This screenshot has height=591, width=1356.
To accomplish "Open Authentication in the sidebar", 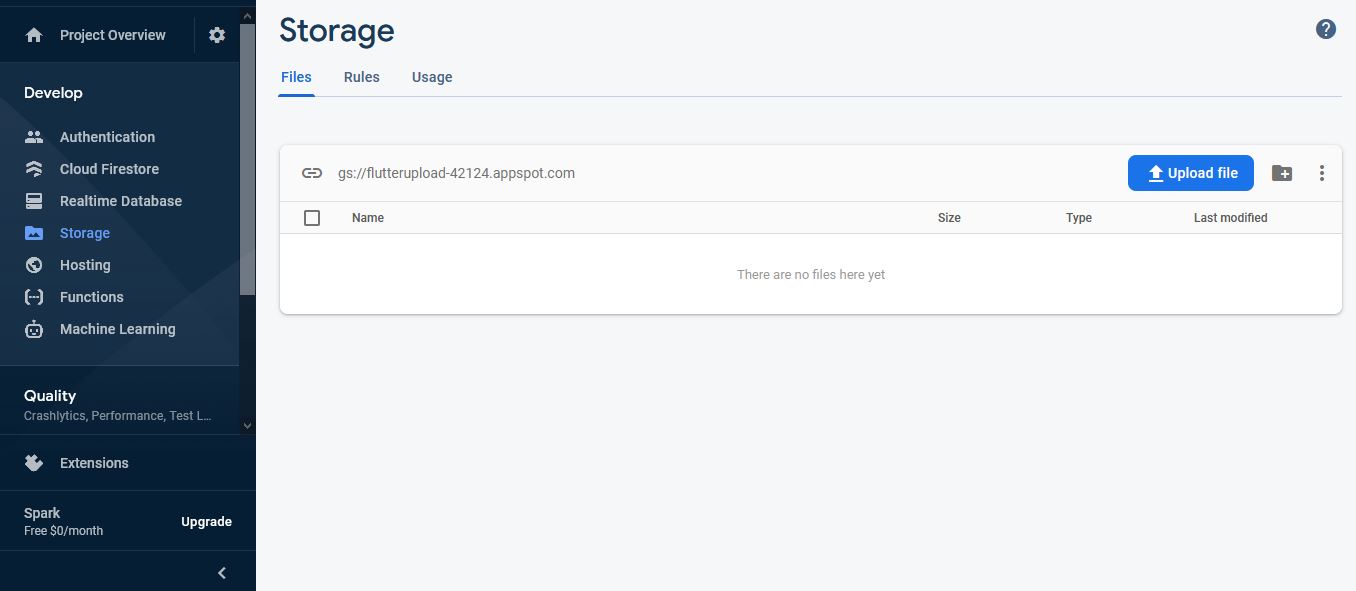I will tap(107, 137).
